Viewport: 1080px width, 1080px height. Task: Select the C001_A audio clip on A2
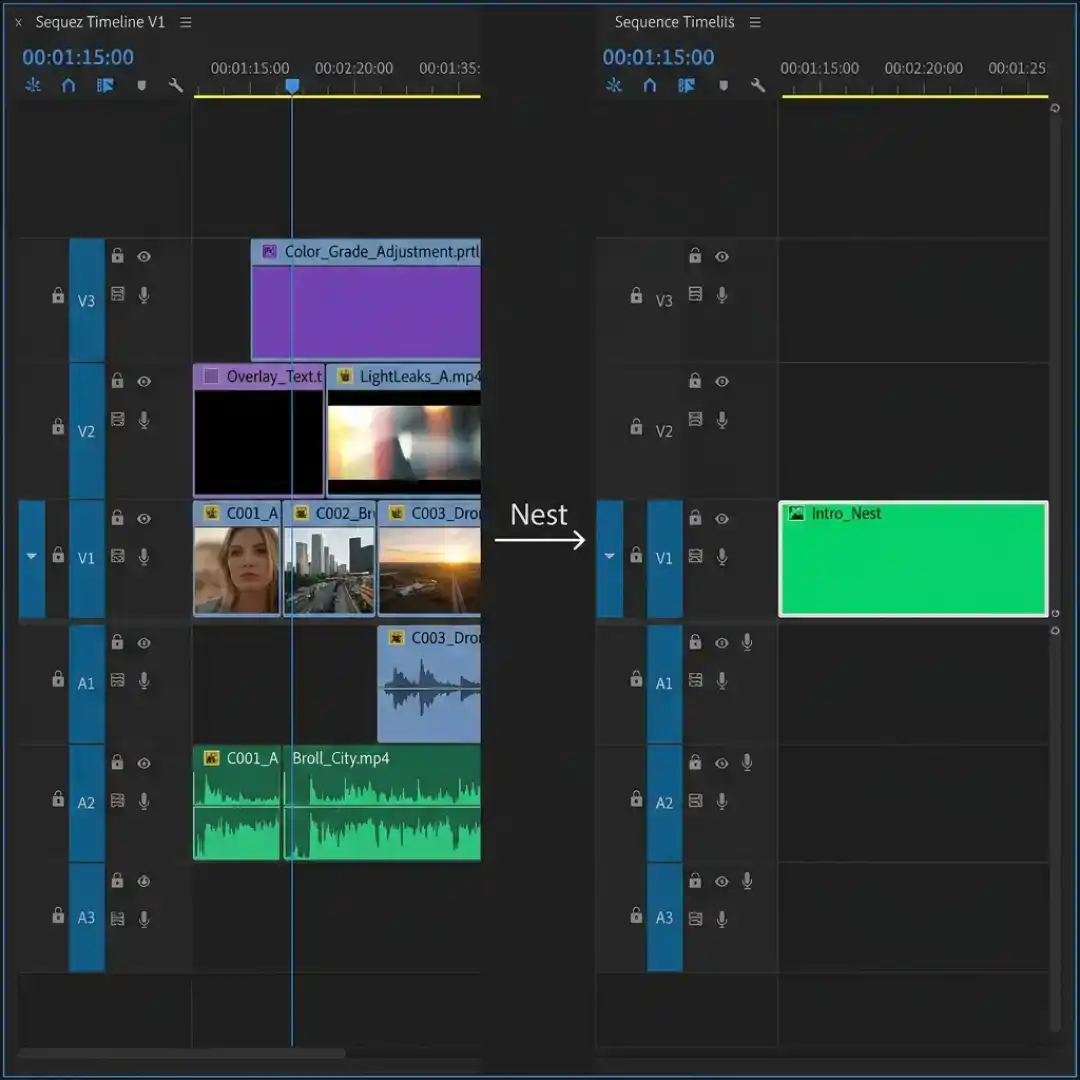237,802
